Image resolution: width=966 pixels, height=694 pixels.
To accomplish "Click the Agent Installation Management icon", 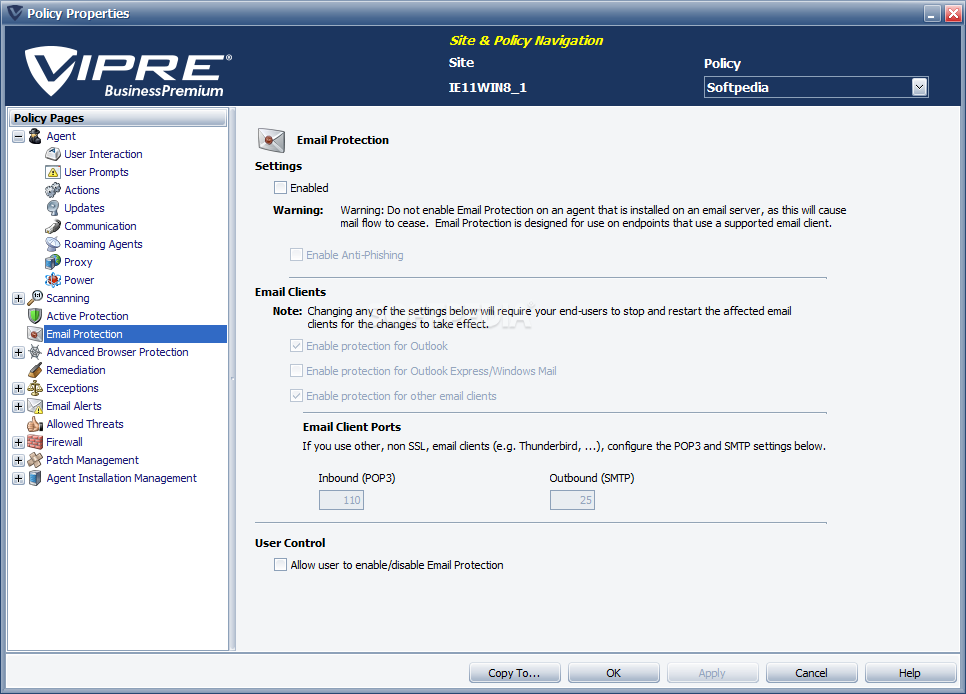I will (x=35, y=478).
